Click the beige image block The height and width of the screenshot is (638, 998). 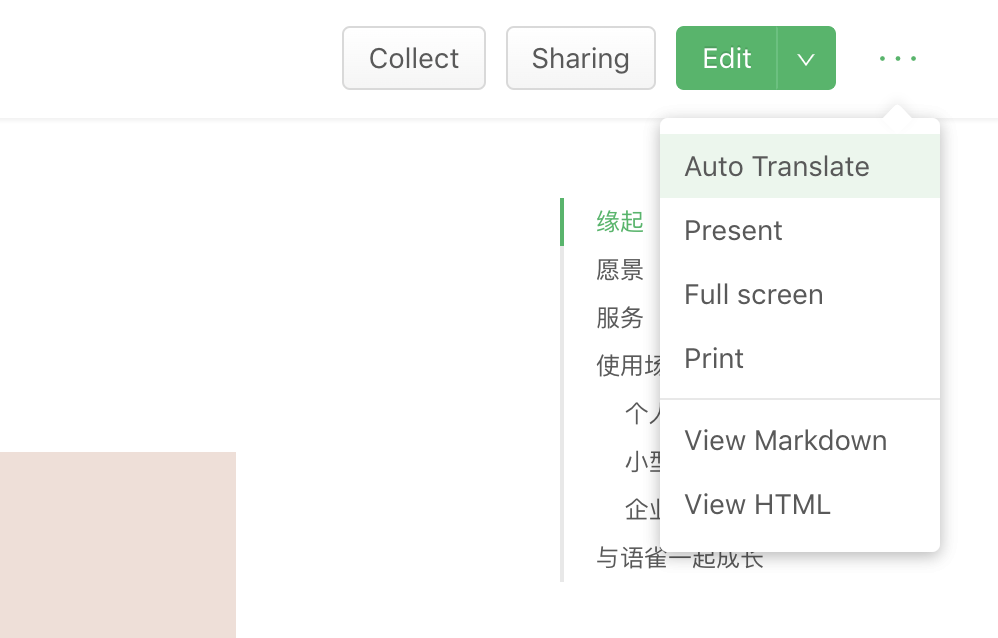(117, 544)
